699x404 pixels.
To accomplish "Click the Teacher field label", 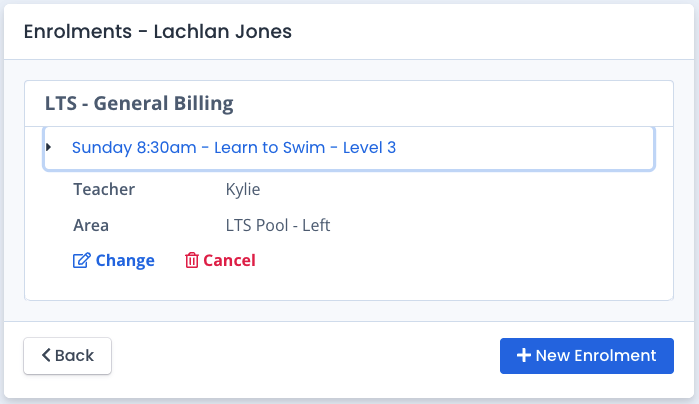I will point(104,190).
